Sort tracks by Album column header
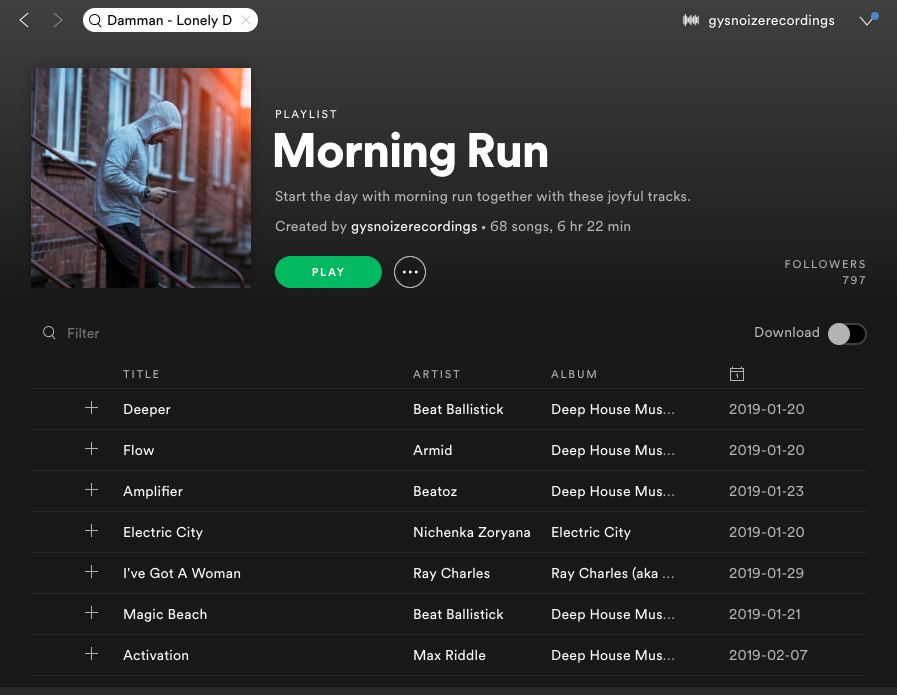This screenshot has height=695, width=897. tap(574, 374)
